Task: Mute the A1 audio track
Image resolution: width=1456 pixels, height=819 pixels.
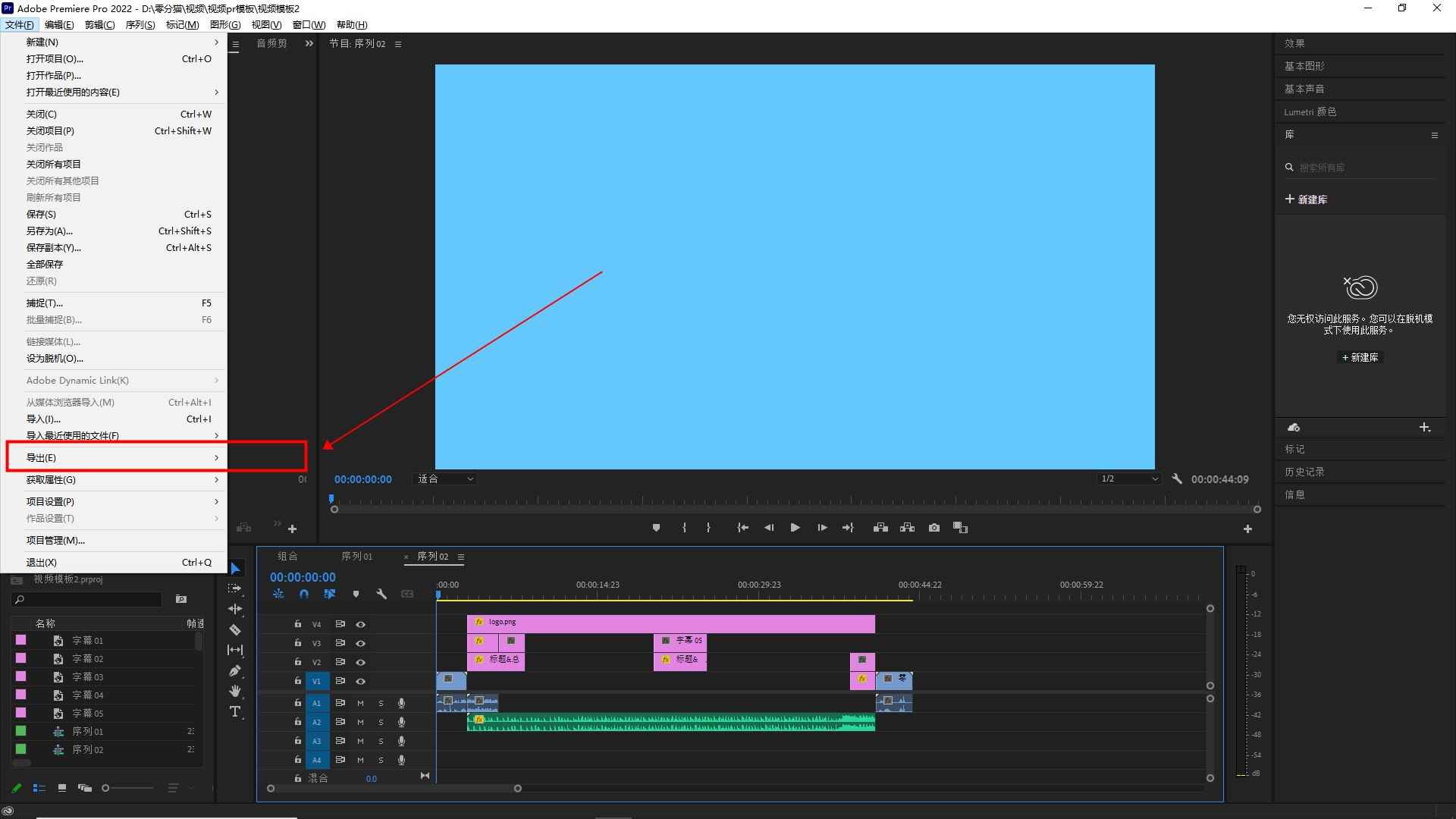Action: [360, 703]
